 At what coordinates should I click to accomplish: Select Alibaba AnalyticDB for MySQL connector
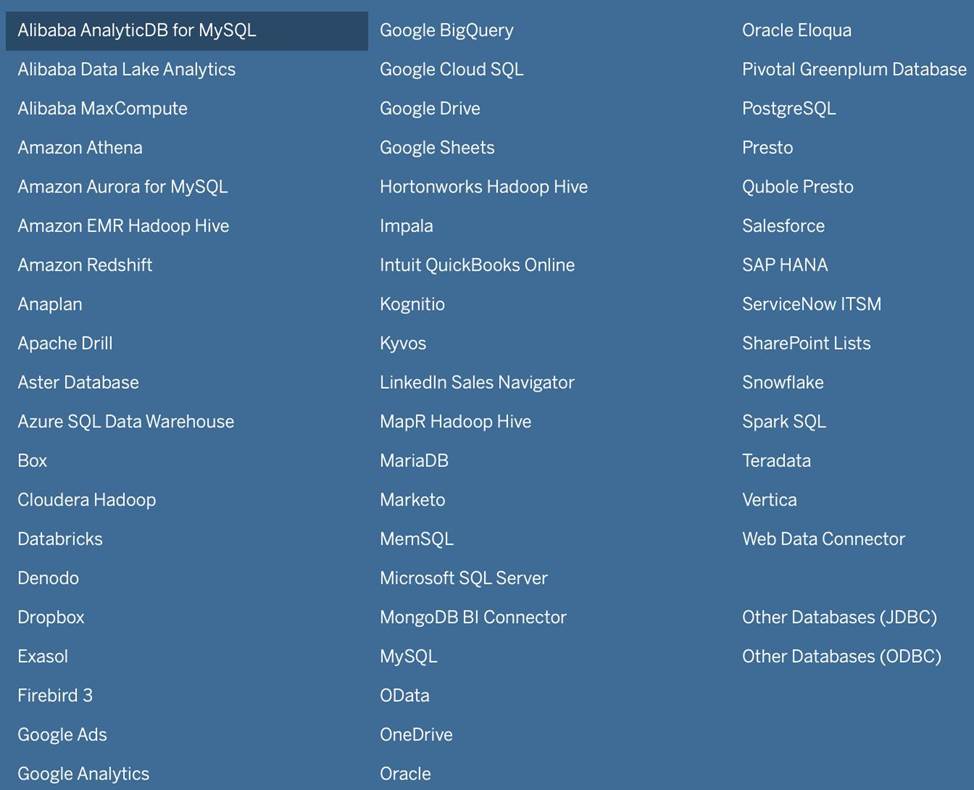(137, 30)
